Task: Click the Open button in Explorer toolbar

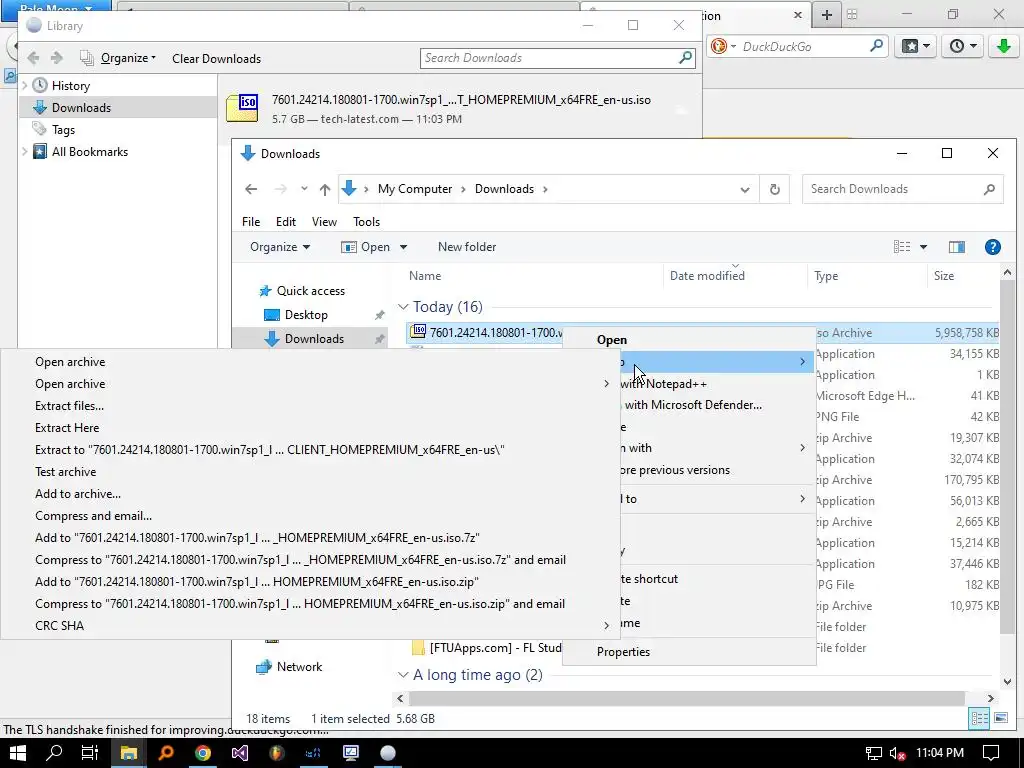Action: click(366, 247)
